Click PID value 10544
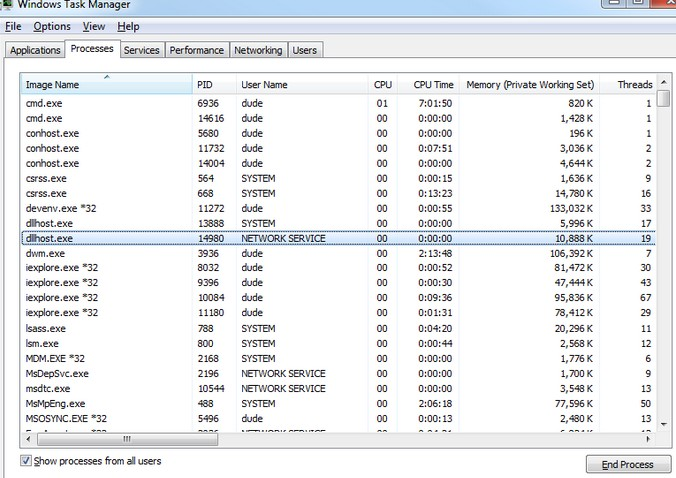The width and height of the screenshot is (676, 478). pos(211,389)
